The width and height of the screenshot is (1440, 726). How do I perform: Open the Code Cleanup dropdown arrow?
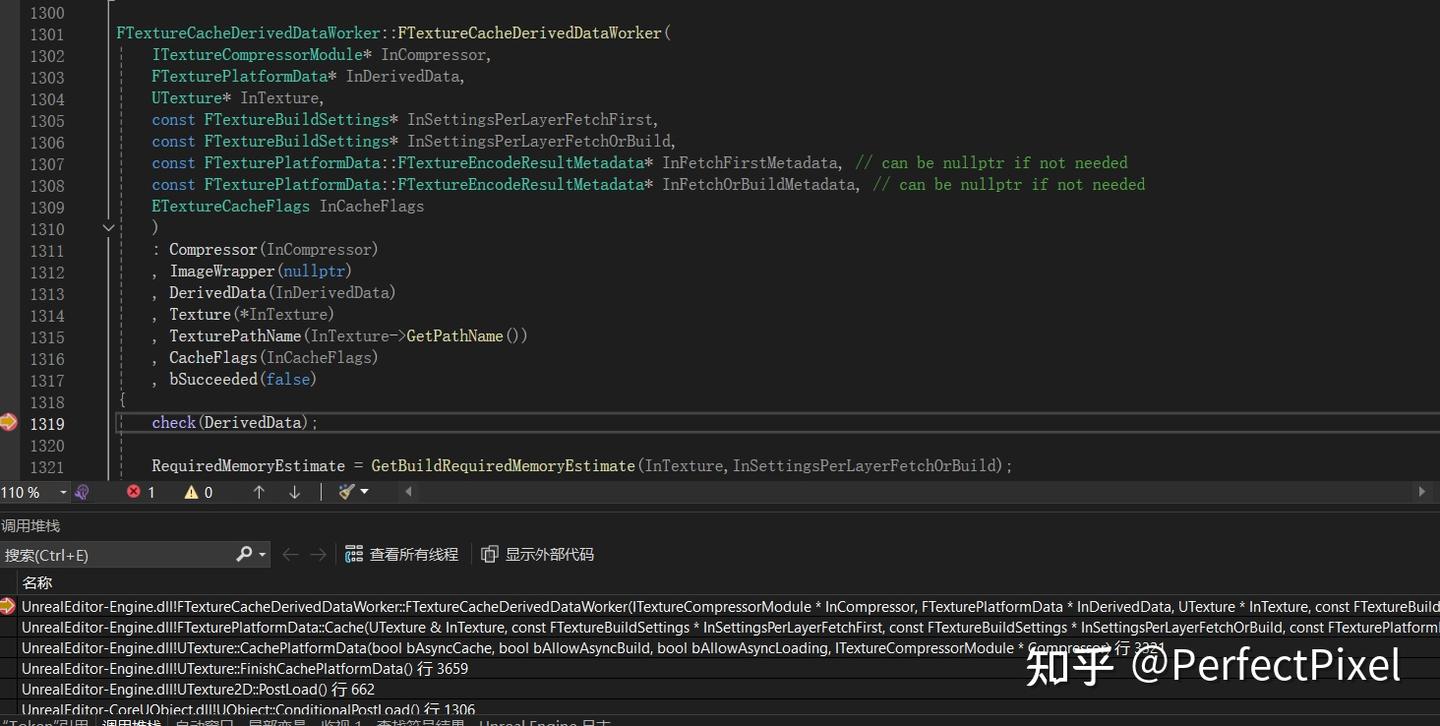(x=363, y=491)
